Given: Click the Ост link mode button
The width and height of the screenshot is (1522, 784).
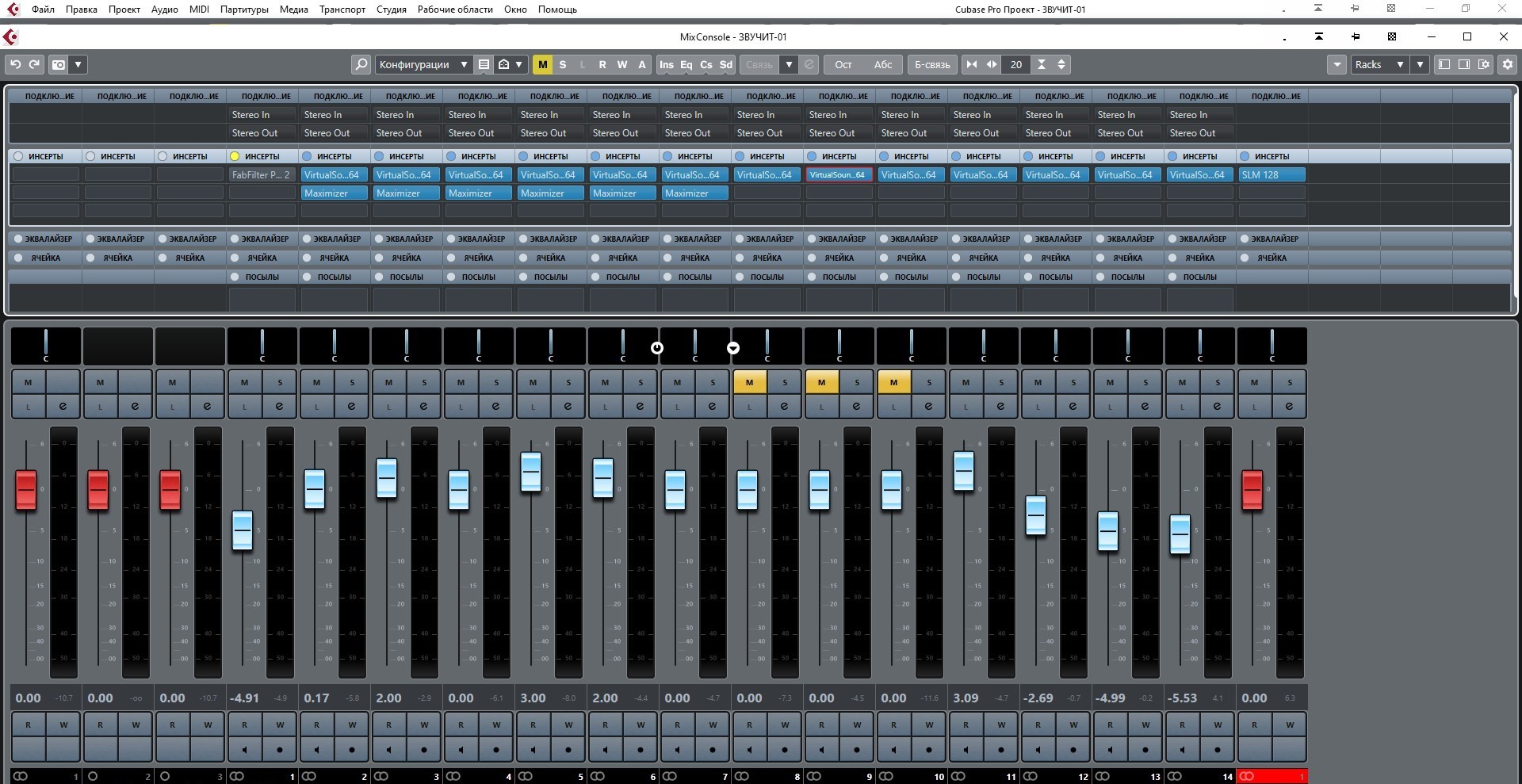Looking at the screenshot, I should 843,64.
